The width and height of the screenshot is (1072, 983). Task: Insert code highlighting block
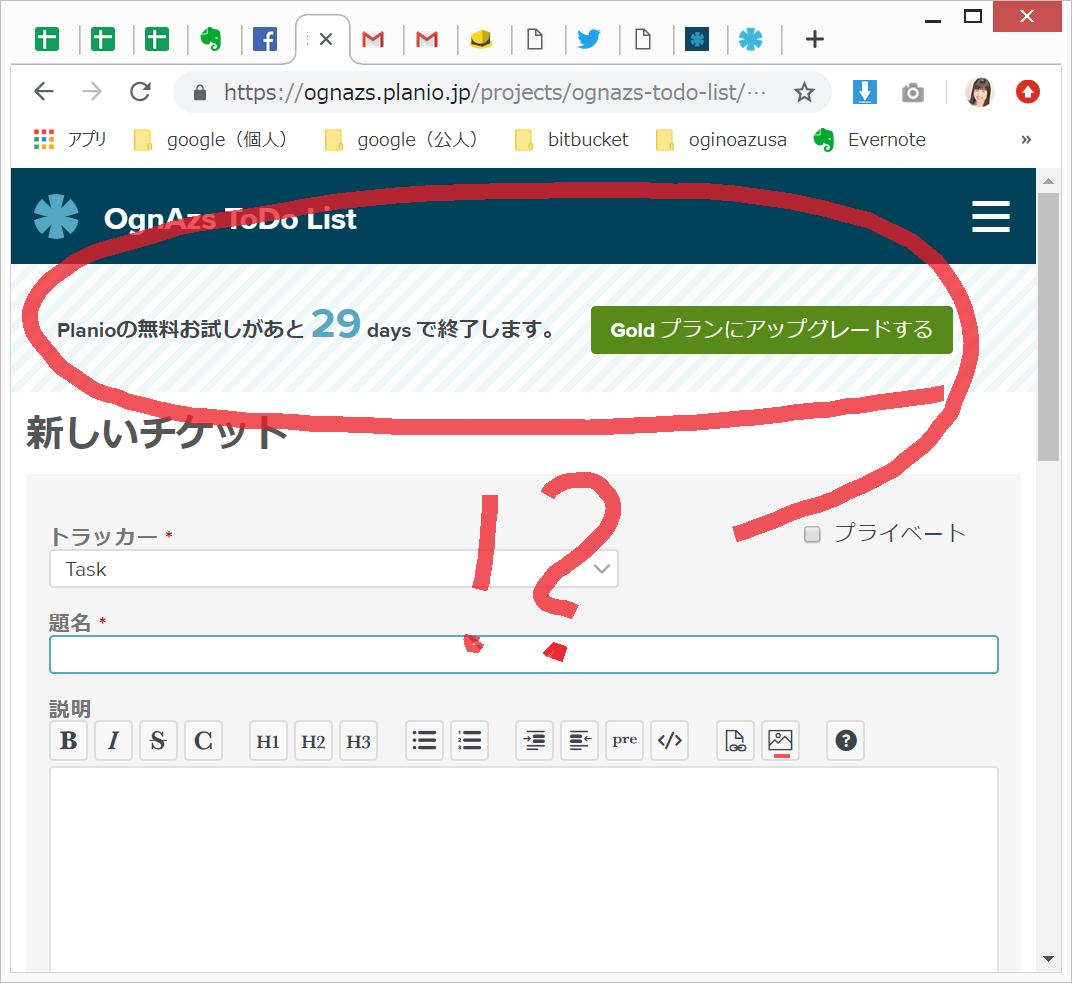(669, 740)
